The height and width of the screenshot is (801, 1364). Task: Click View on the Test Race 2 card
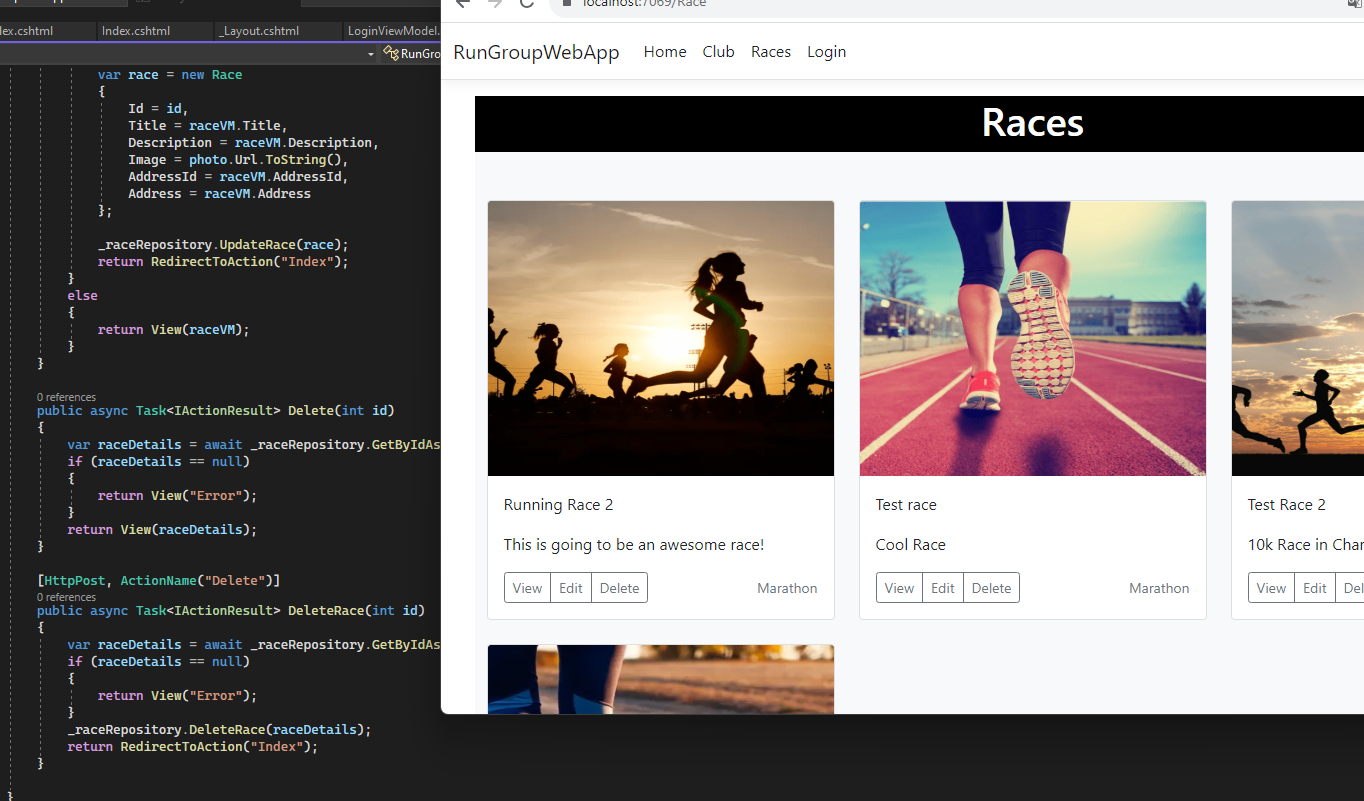click(1271, 588)
